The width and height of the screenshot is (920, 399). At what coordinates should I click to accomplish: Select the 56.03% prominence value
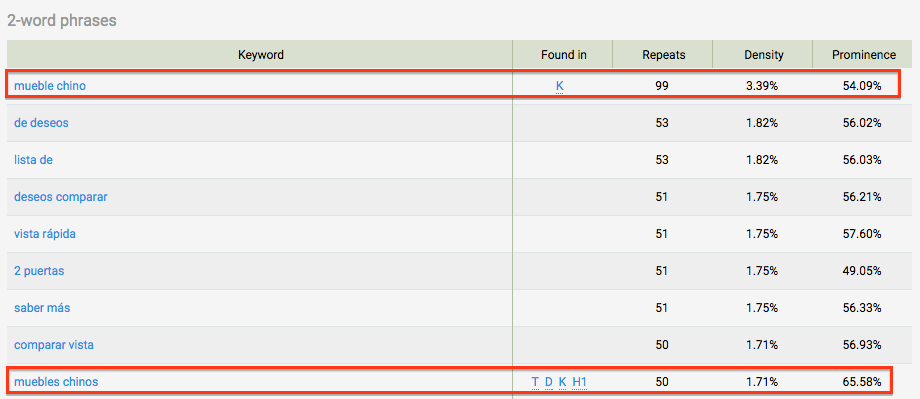(862, 160)
